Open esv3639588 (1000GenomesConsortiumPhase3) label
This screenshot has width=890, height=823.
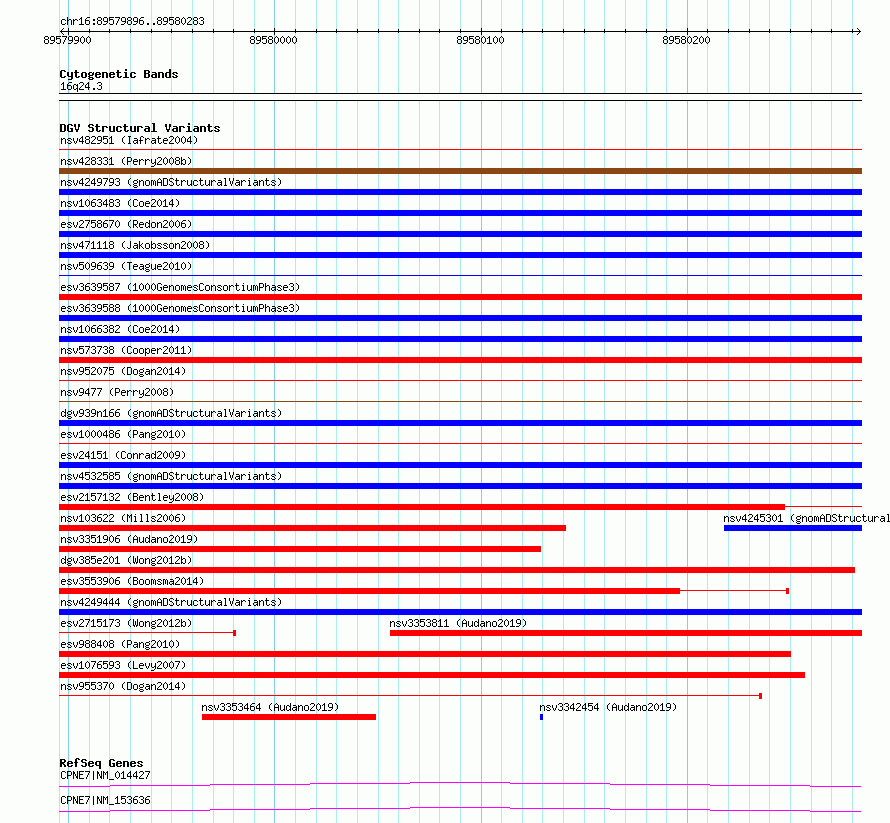point(180,308)
